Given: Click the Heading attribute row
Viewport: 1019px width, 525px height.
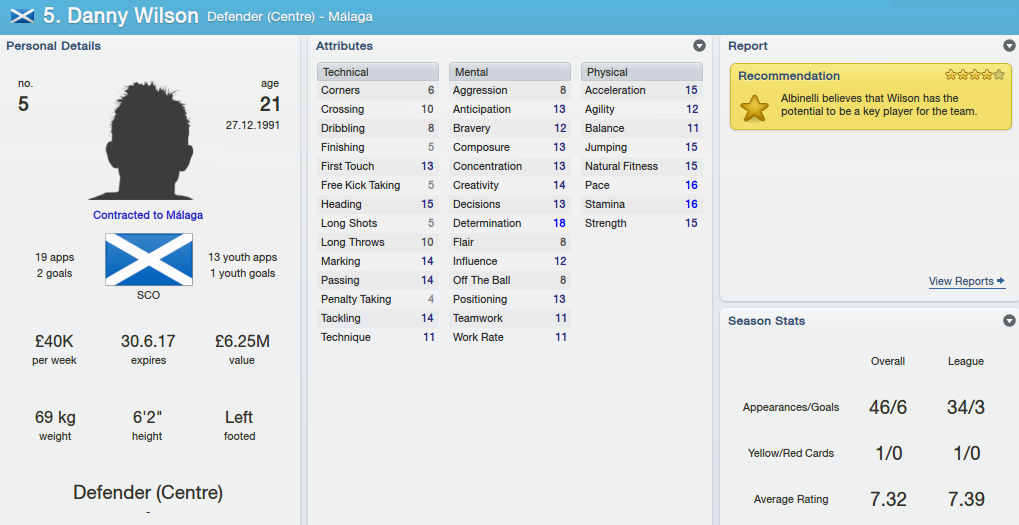Looking at the screenshot, I should click(x=378, y=204).
